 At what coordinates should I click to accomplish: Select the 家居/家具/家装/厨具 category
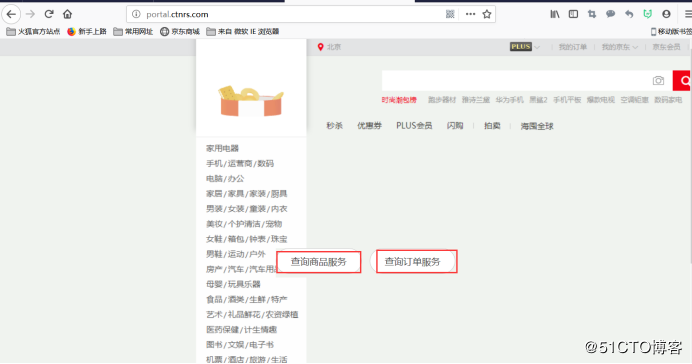coord(247,194)
